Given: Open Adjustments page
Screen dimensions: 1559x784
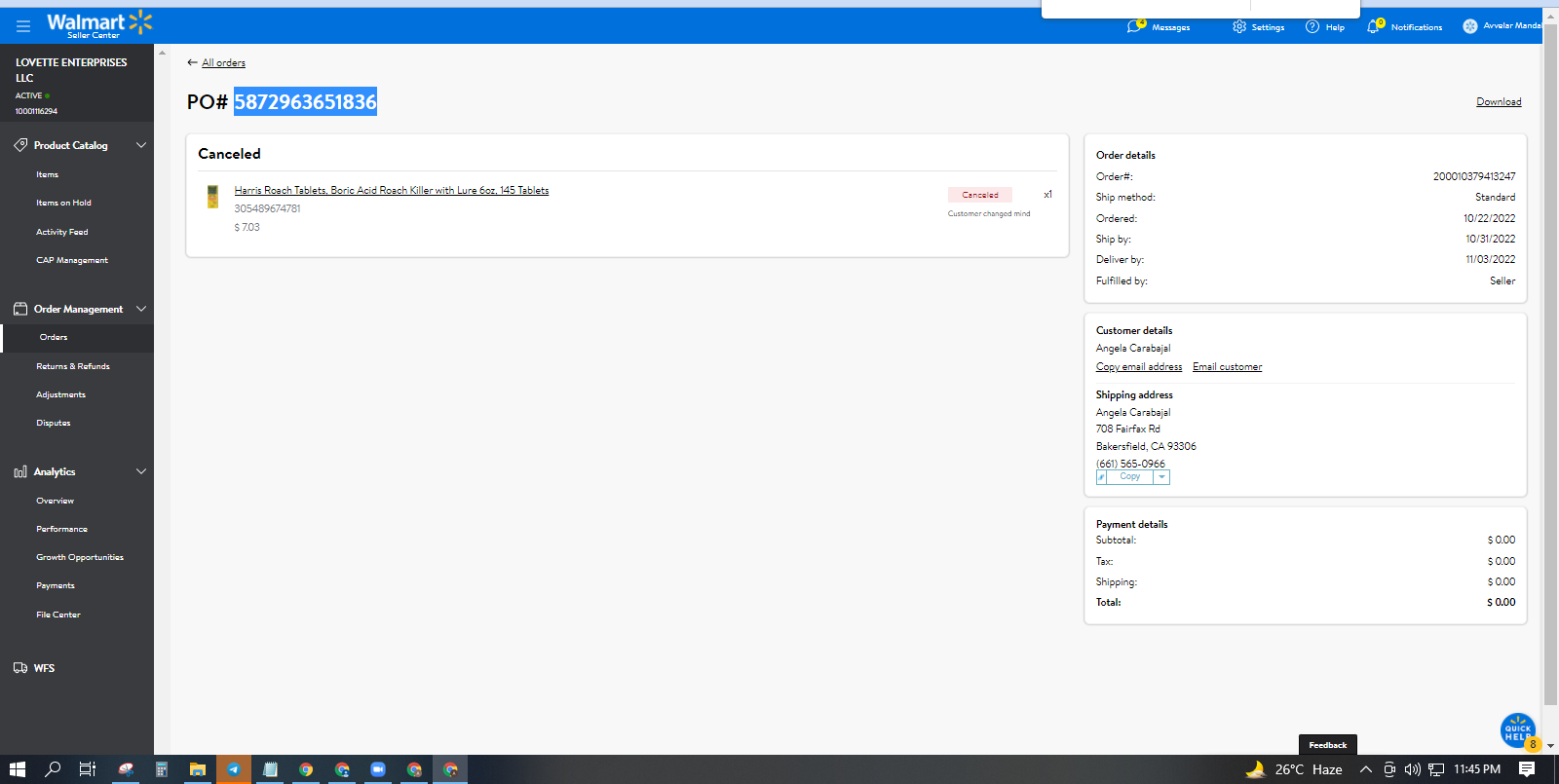Looking at the screenshot, I should (60, 394).
